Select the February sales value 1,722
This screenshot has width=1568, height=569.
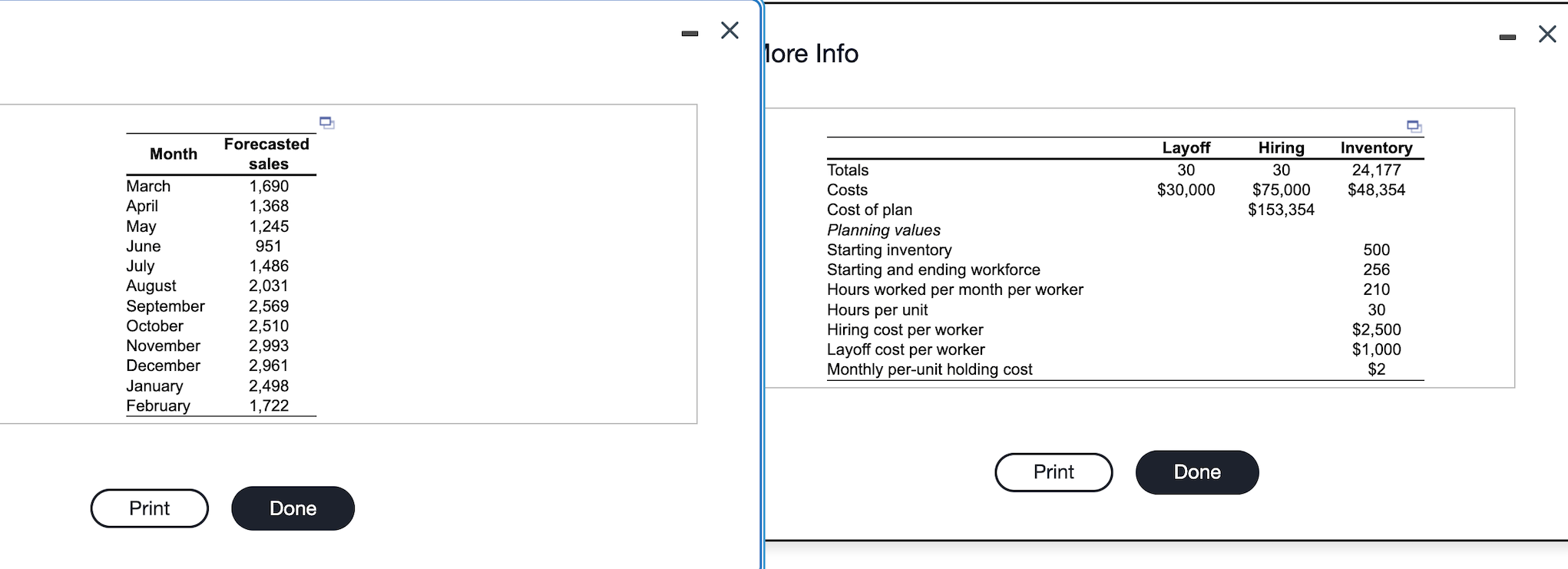[269, 405]
